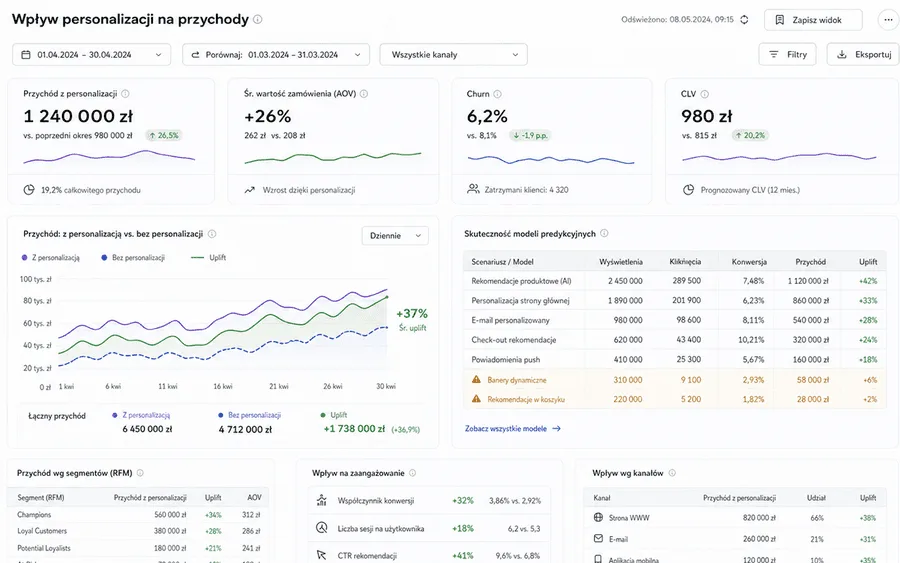Click the 20,2% CLV change badge
This screenshot has width=900, height=563.
click(750, 135)
